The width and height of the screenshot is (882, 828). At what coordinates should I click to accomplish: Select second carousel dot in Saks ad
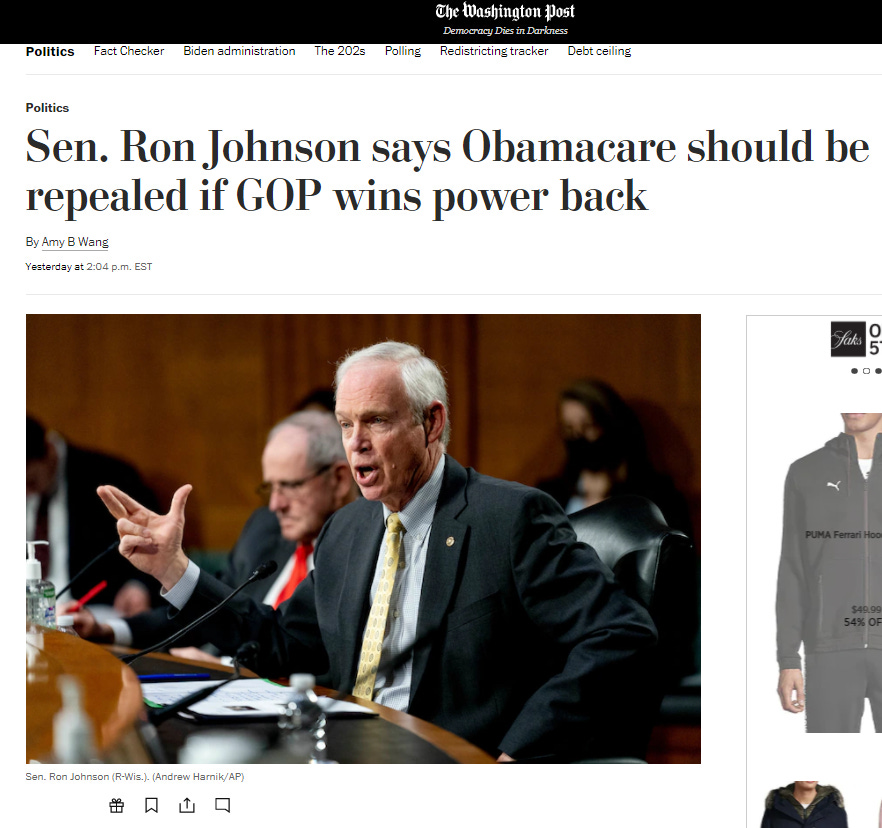866,371
